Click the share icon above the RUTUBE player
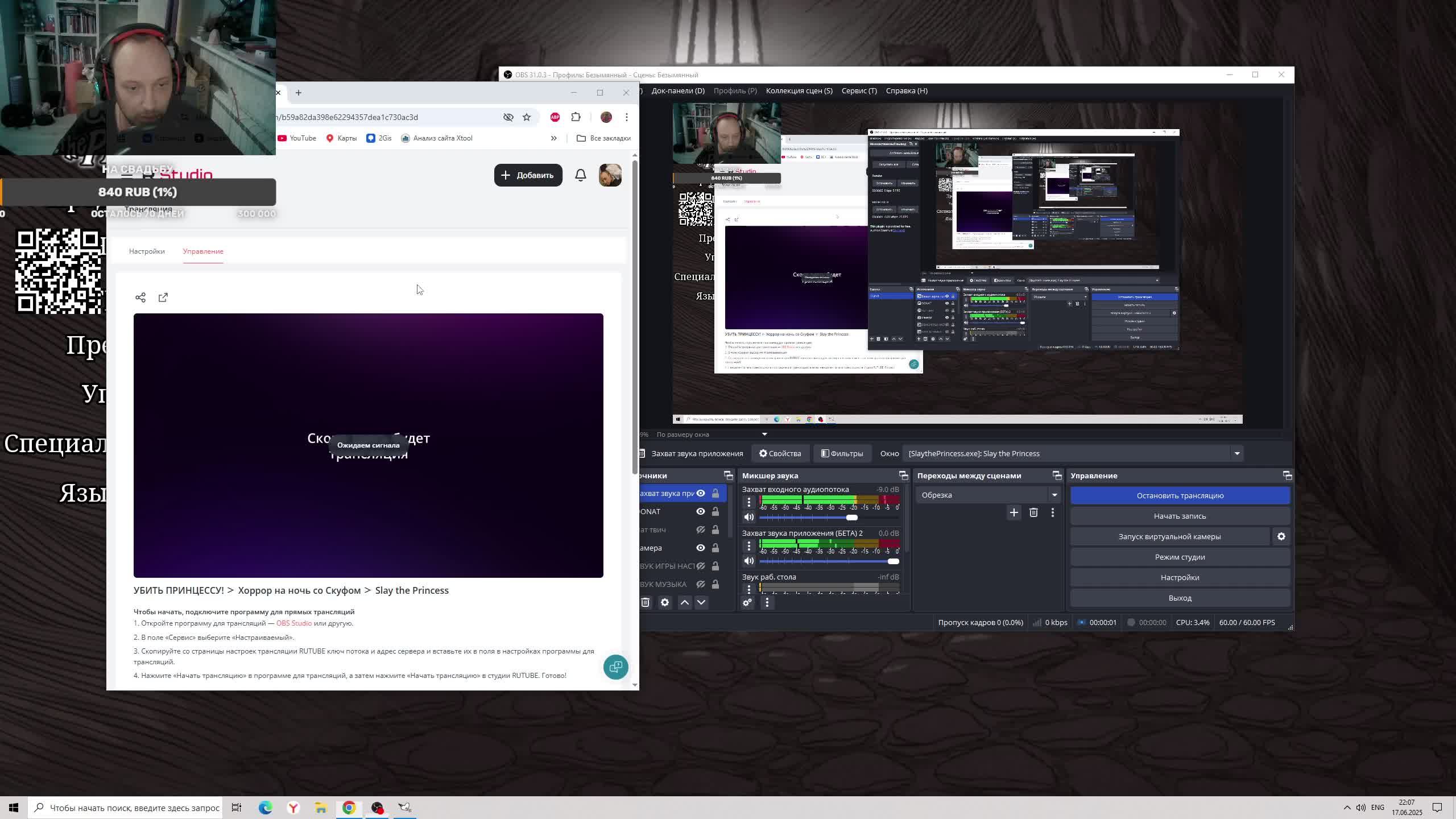This screenshot has width=1456, height=819. (140, 297)
